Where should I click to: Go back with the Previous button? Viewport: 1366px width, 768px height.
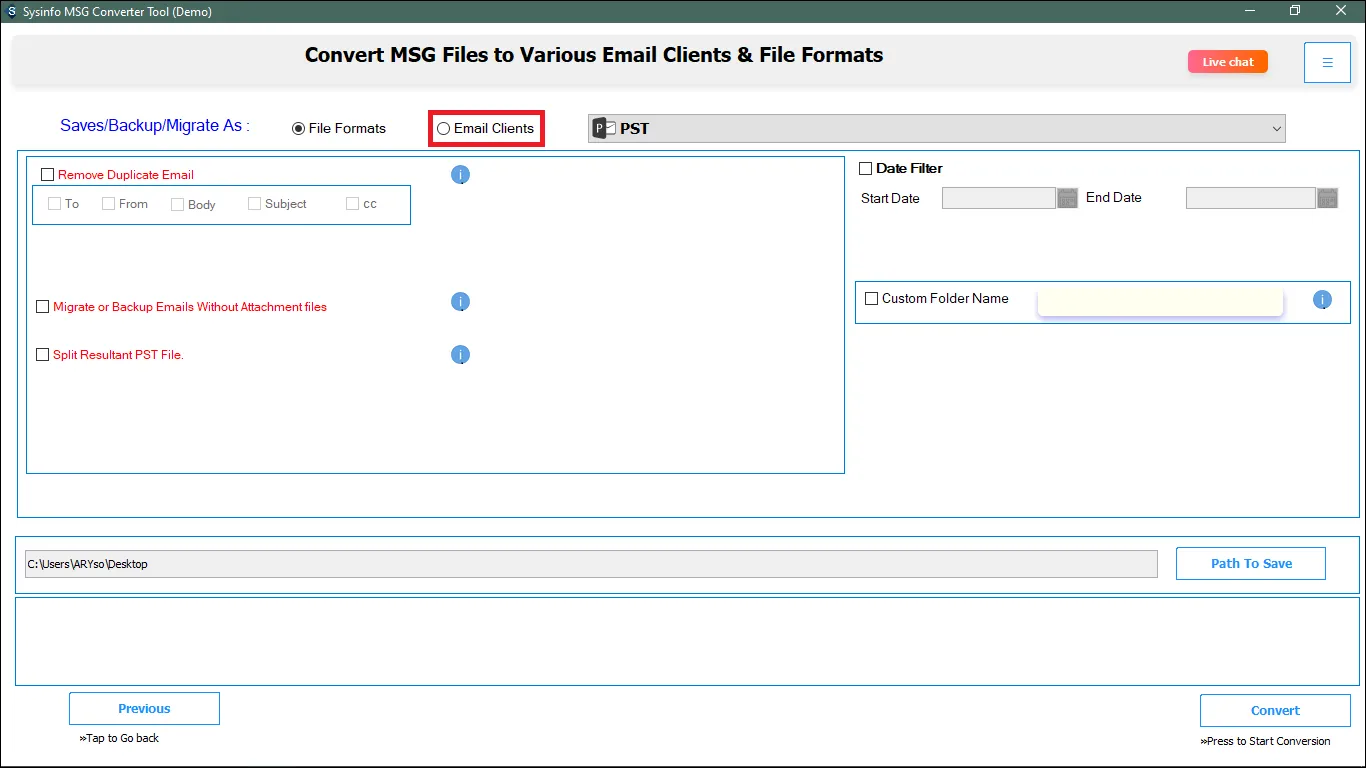pyautogui.click(x=144, y=709)
